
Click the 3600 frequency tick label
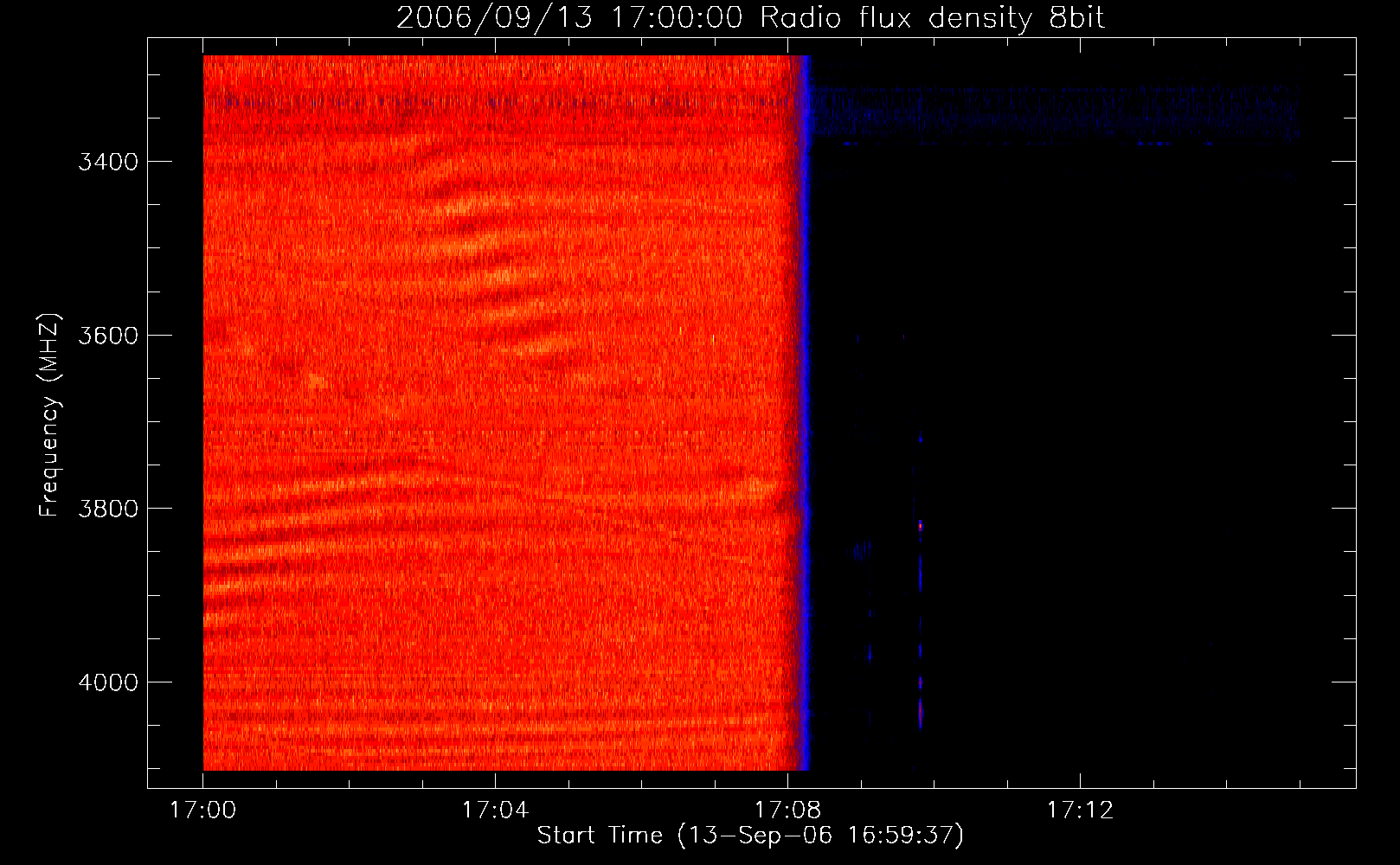coord(108,336)
